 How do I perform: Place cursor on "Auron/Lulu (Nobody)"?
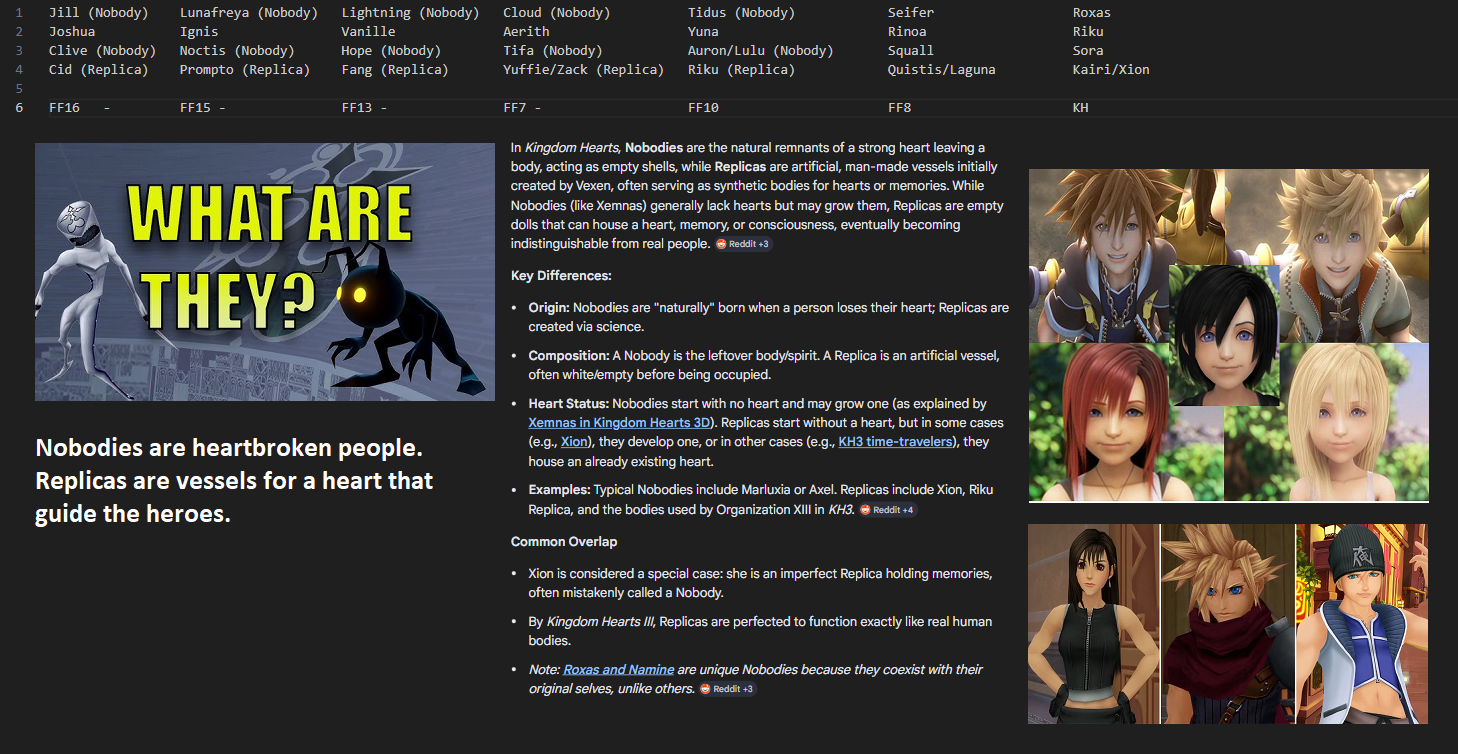click(761, 51)
